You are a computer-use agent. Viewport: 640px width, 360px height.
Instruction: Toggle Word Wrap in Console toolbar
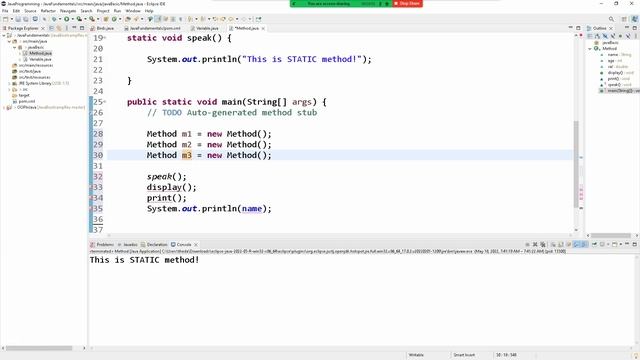click(x=569, y=244)
